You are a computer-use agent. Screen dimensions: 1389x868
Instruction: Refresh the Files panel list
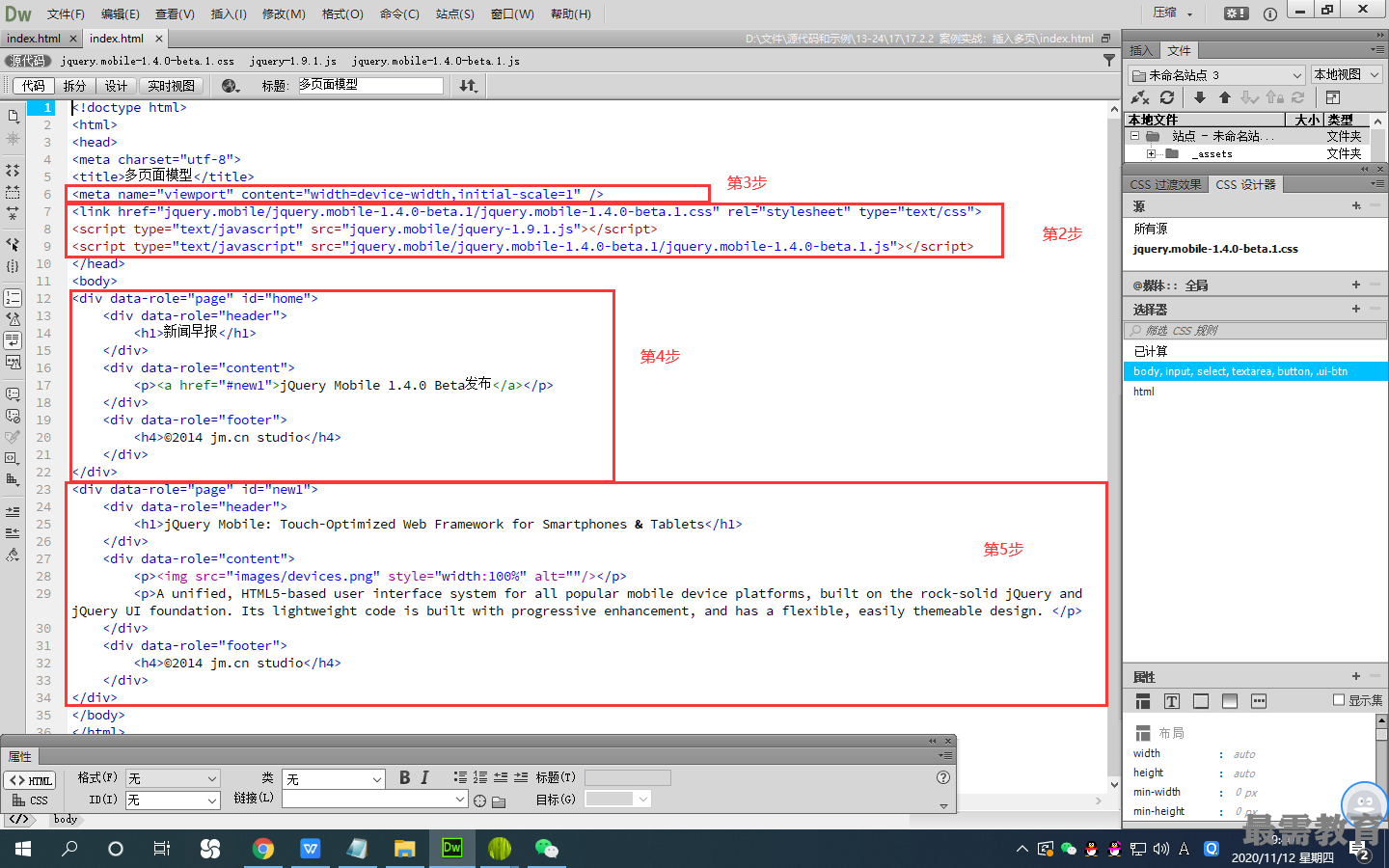click(x=1167, y=97)
